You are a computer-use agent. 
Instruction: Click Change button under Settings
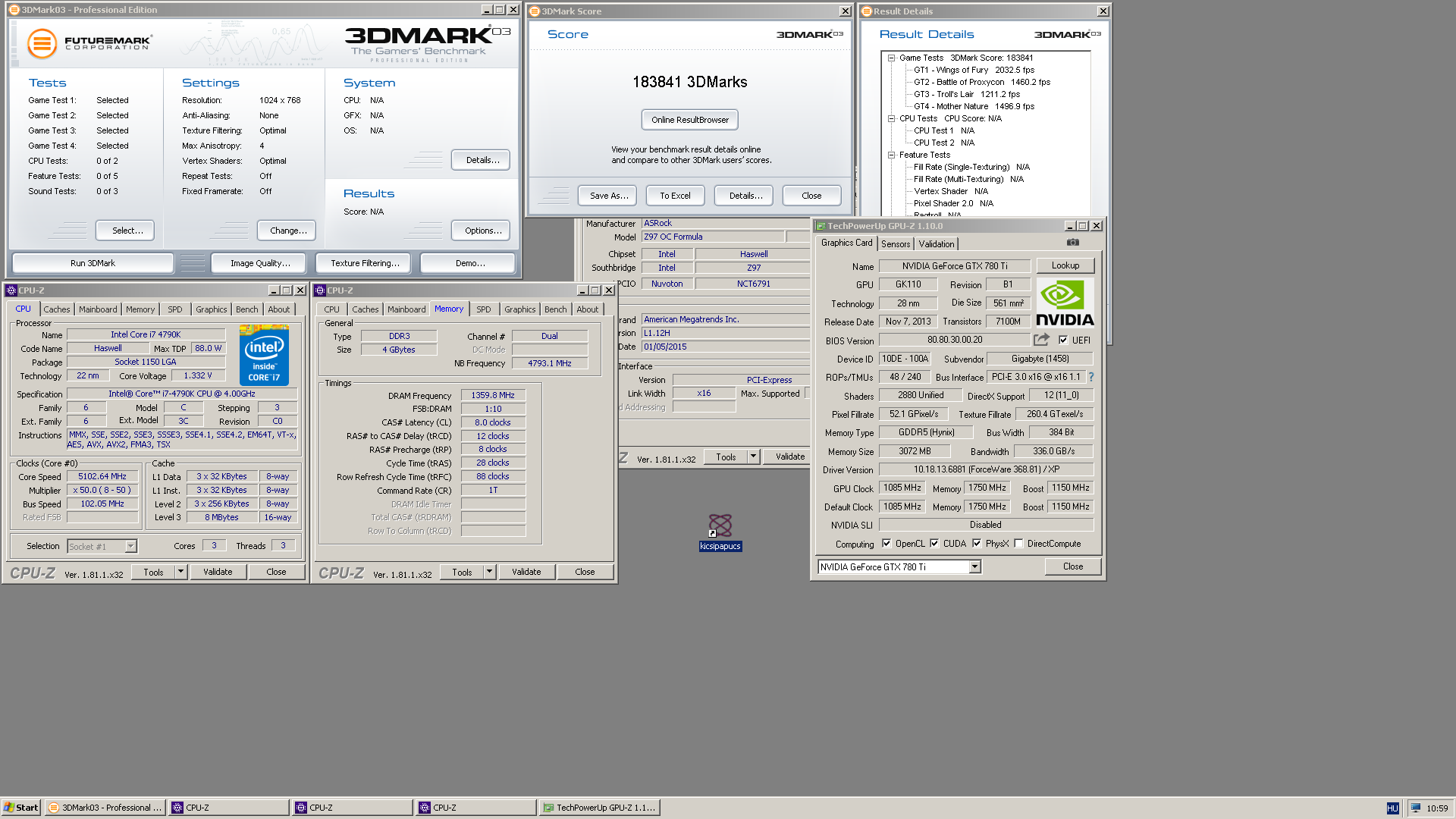pyautogui.click(x=288, y=231)
